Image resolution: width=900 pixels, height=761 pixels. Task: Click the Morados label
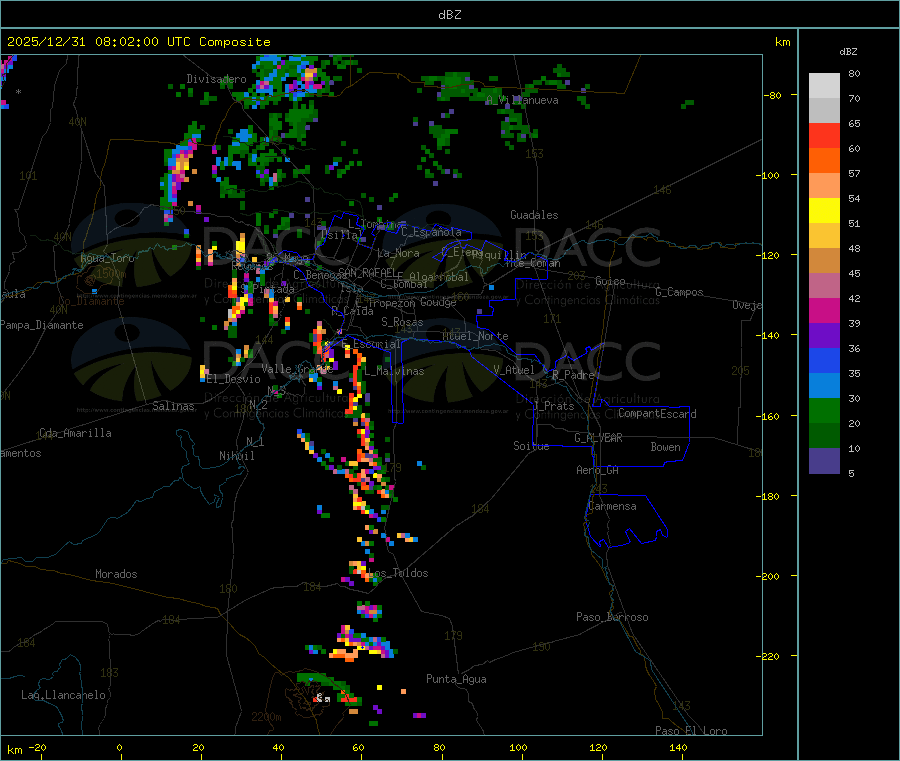point(117,574)
